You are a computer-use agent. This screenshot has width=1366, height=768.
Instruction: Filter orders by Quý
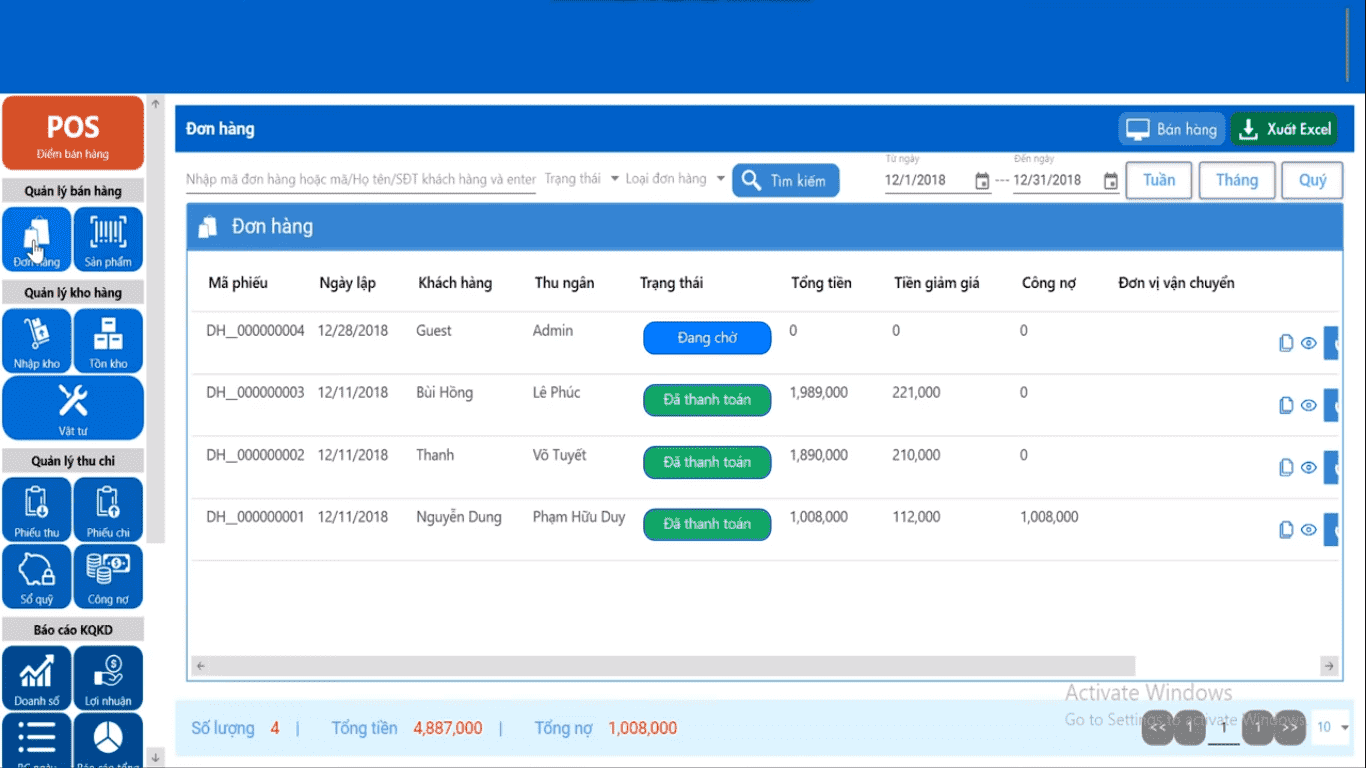click(x=1312, y=180)
